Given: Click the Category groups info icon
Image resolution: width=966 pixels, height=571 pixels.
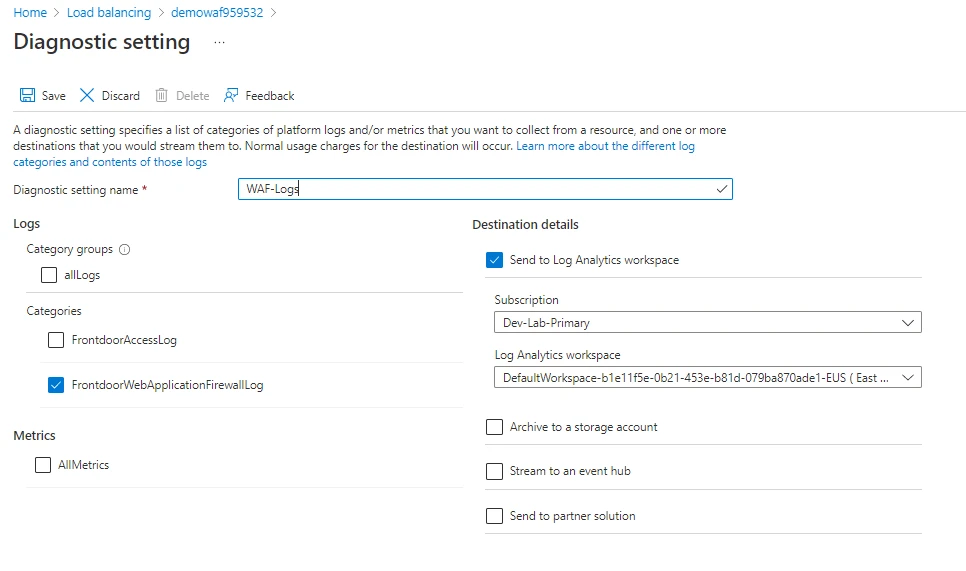Looking at the screenshot, I should 125,250.
